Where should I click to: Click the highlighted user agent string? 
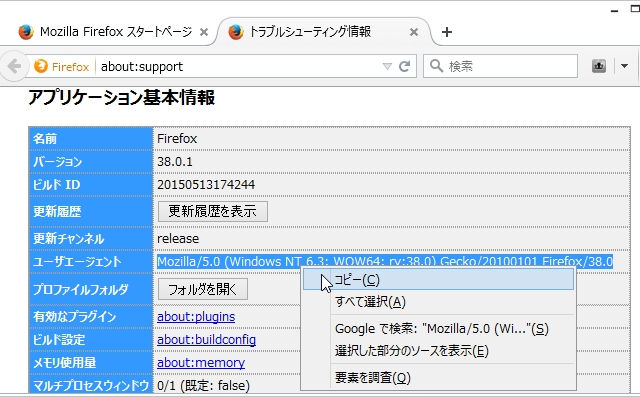[x=384, y=261]
